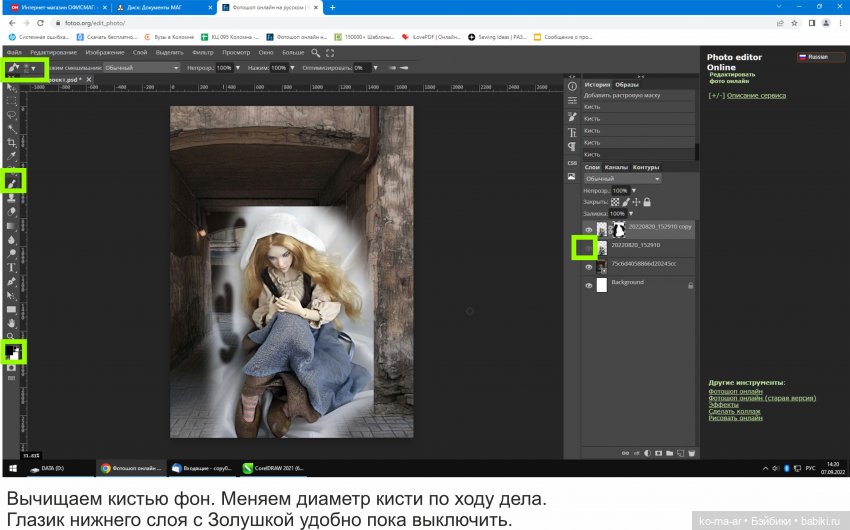Hide the 75c6d4058866d20245cc layer
The image size is (850, 530).
click(589, 267)
